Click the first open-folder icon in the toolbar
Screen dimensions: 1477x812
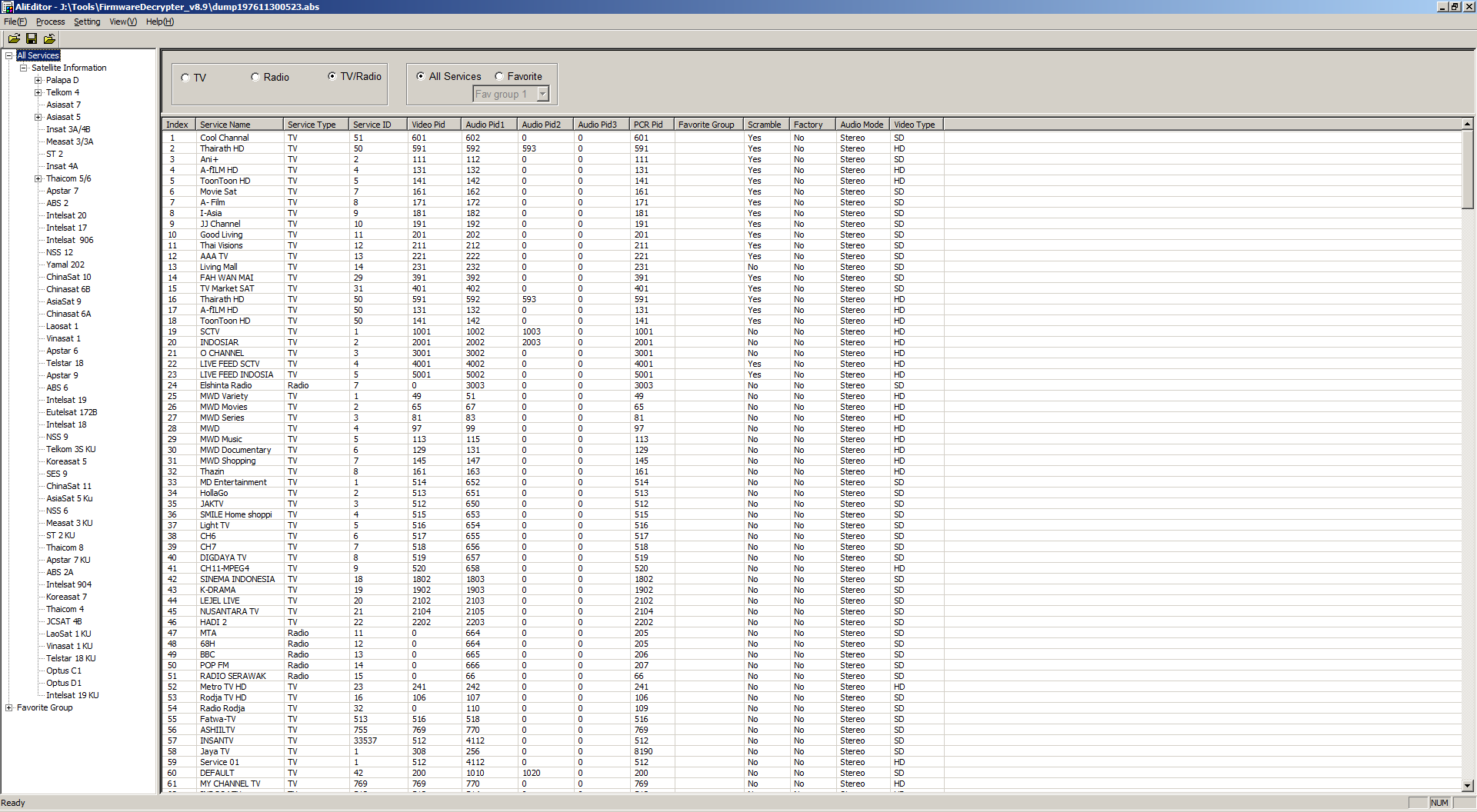pyautogui.click(x=14, y=38)
